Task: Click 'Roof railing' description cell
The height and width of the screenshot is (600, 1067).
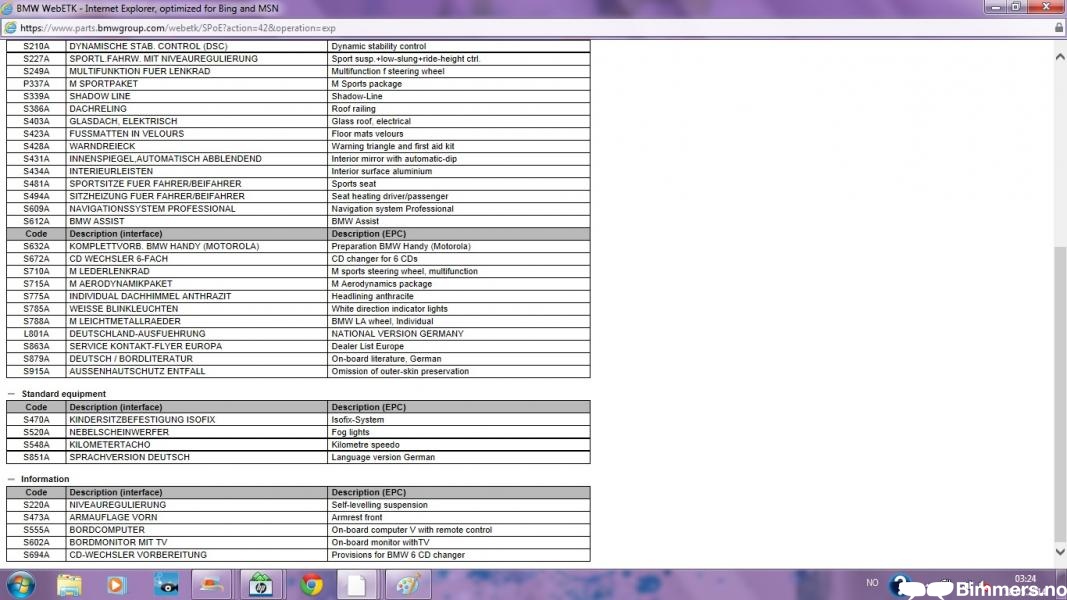Action: (459, 109)
